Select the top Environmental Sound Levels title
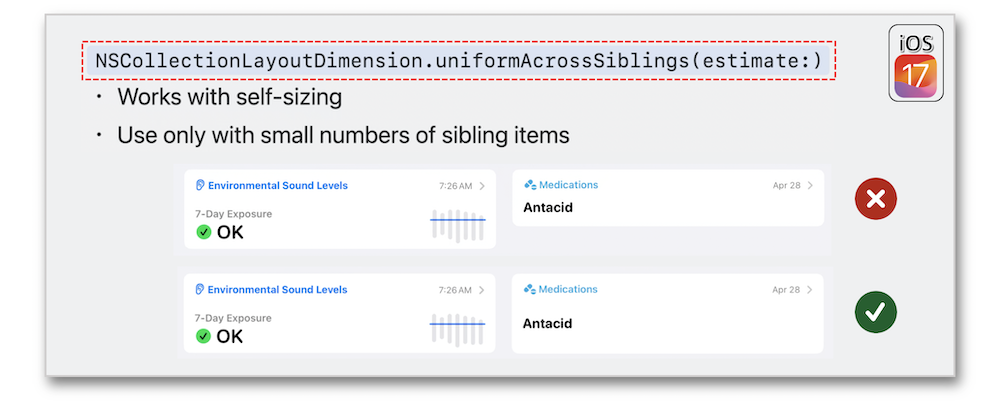1000x407 pixels. pos(277,186)
